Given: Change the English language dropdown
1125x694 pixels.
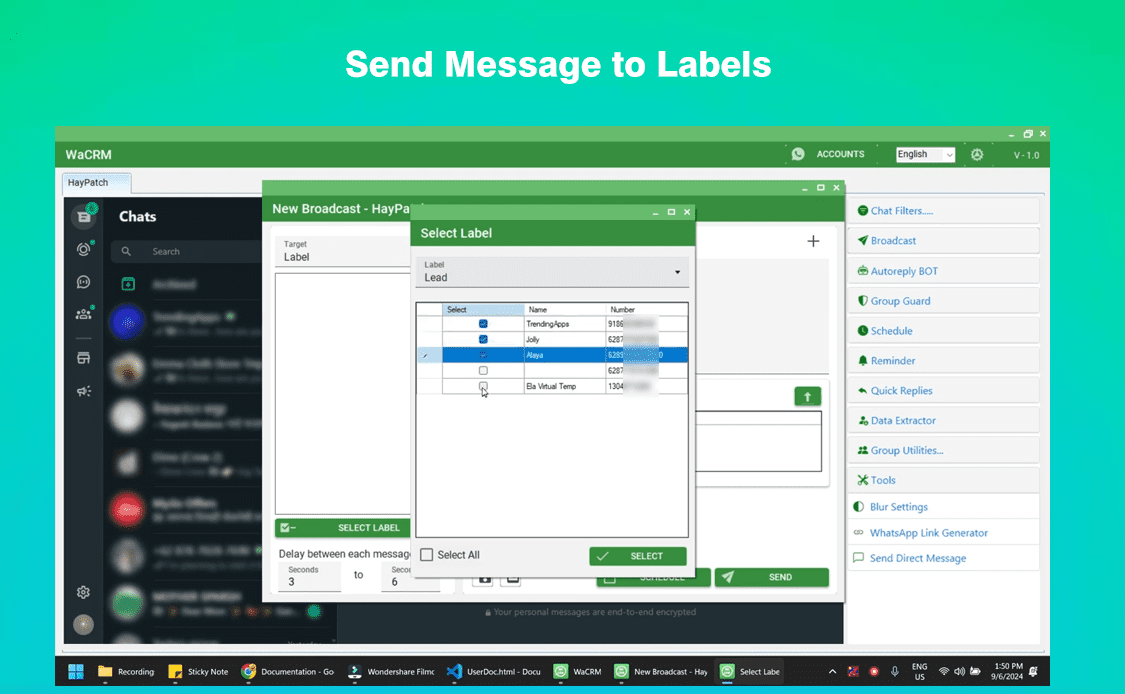Looking at the screenshot, I should click(x=924, y=153).
